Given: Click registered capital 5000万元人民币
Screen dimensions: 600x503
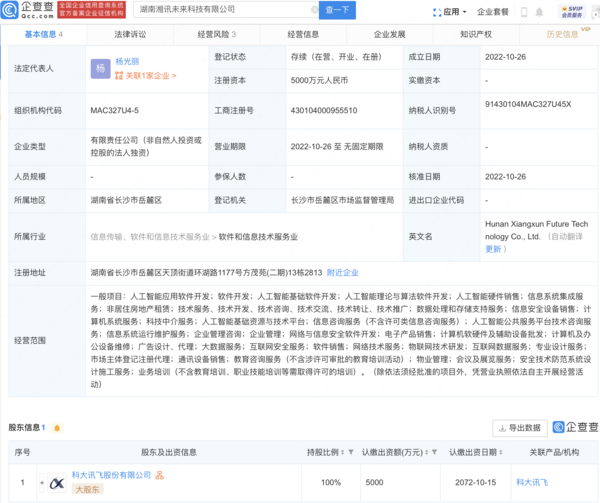Looking at the screenshot, I should [320, 81].
